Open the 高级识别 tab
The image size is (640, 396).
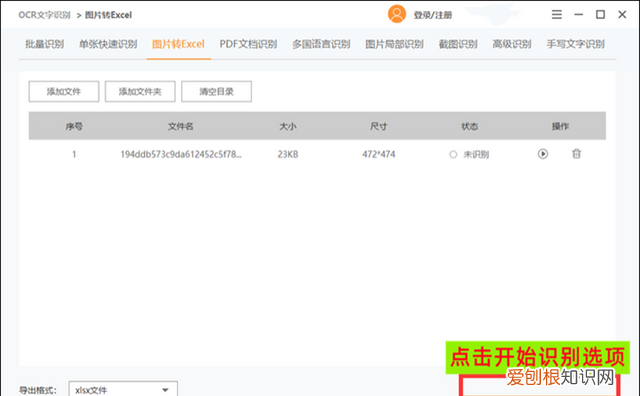pyautogui.click(x=512, y=44)
